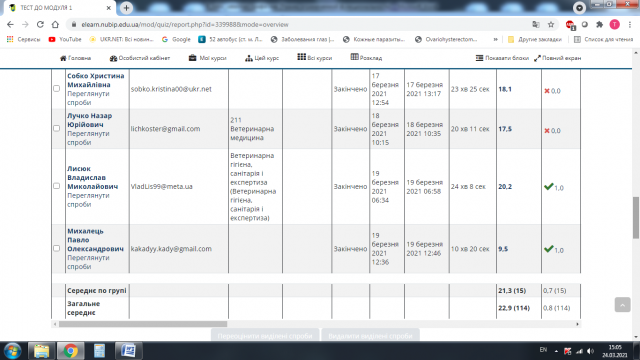Click Переоцінити виділені спроби button
640x360 pixels.
pyautogui.click(x=265, y=336)
